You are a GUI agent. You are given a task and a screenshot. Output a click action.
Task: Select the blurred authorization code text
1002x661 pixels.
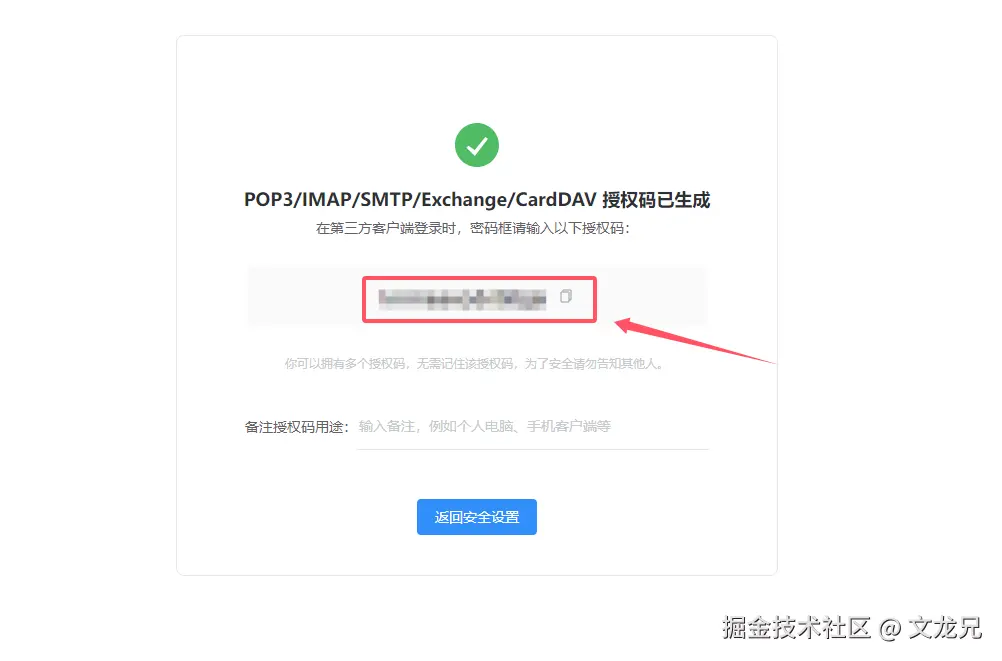click(x=462, y=299)
